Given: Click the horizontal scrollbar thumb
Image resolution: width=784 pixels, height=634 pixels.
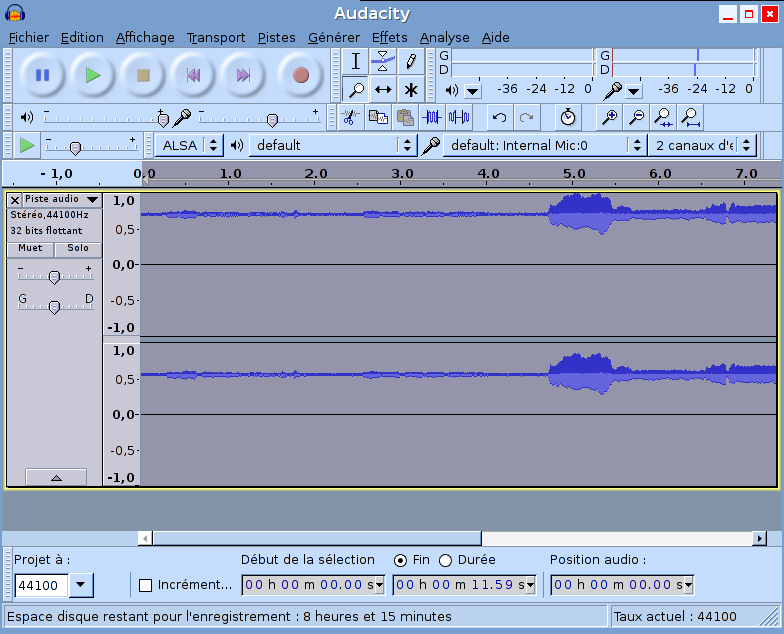Looking at the screenshot, I should click(x=317, y=538).
